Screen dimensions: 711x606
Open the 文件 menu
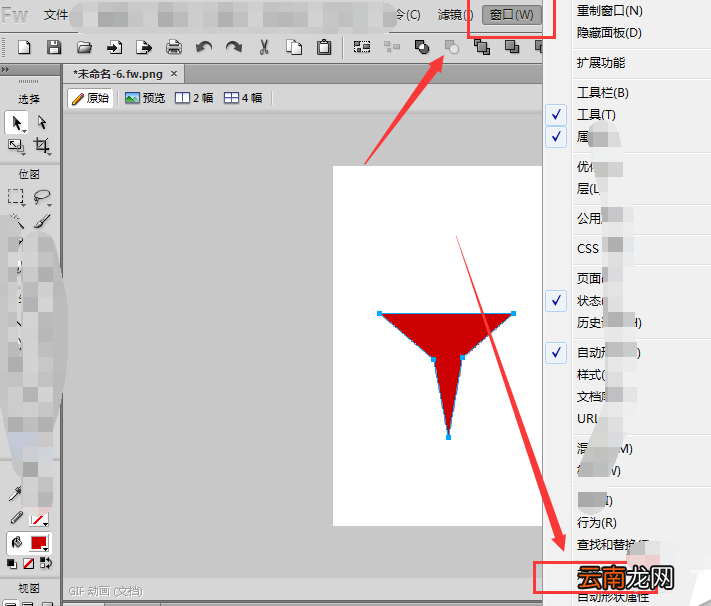pos(55,15)
